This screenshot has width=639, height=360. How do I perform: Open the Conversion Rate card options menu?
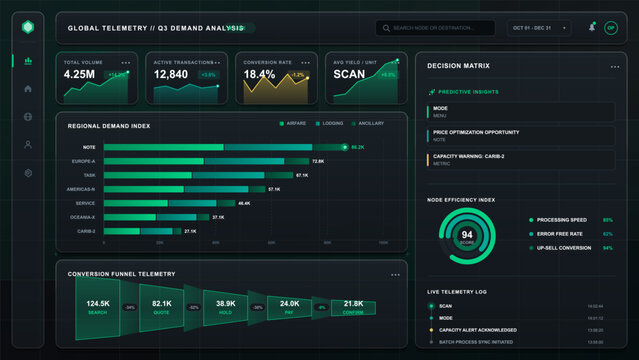pos(306,63)
